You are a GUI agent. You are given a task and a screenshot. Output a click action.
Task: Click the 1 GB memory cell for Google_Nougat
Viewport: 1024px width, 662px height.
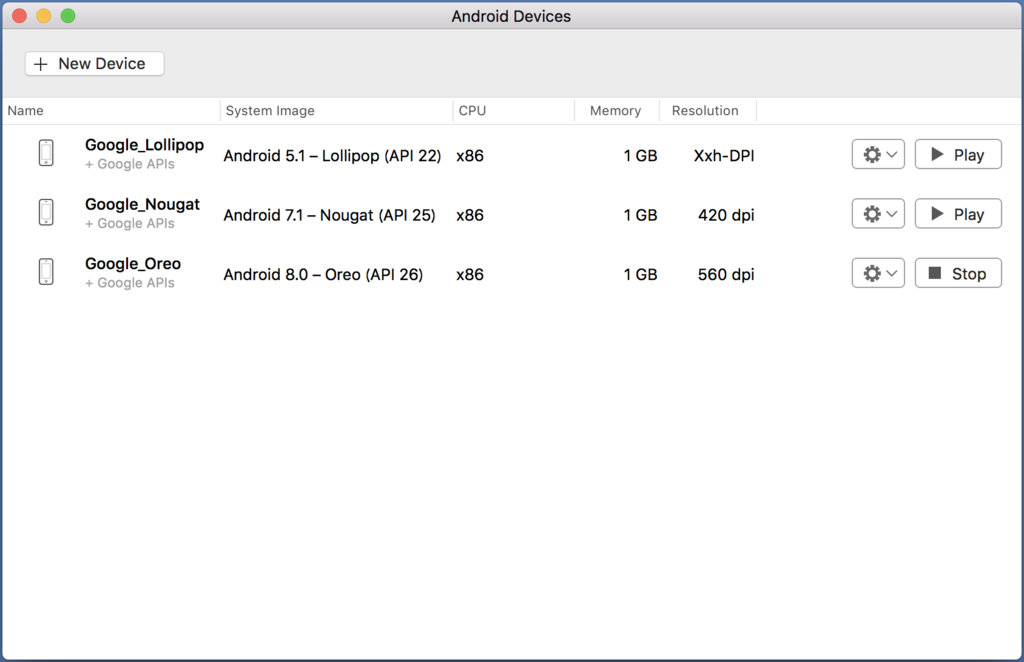coord(640,215)
